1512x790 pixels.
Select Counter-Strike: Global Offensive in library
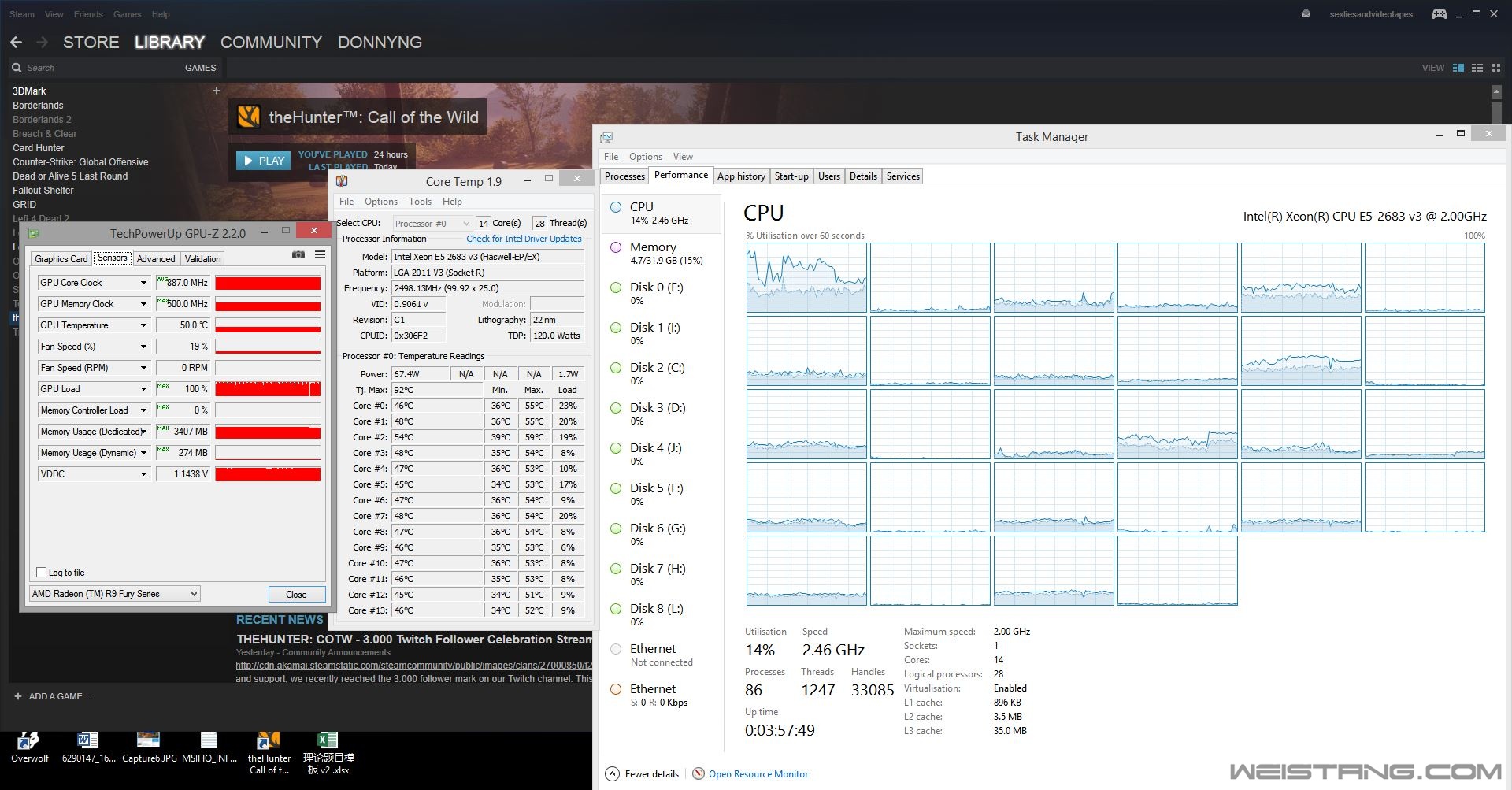click(80, 162)
